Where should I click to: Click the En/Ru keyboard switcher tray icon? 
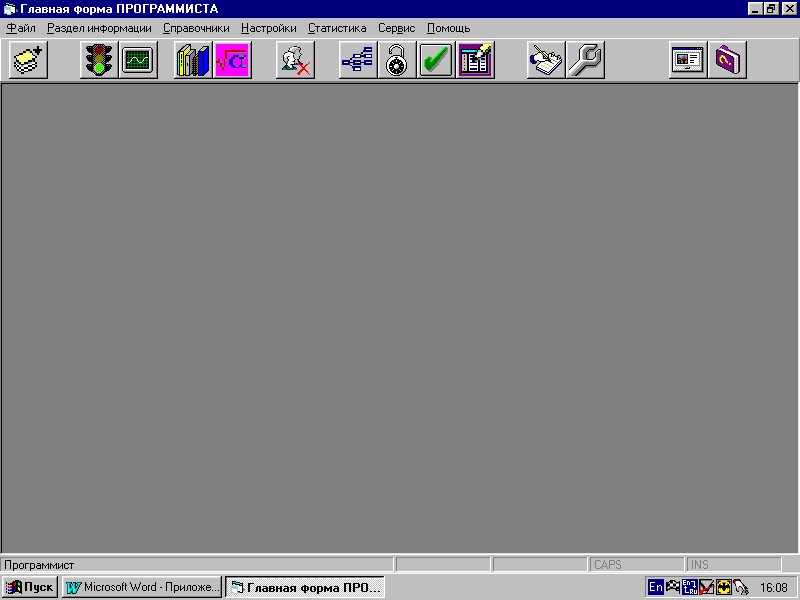pyautogui.click(x=690, y=587)
